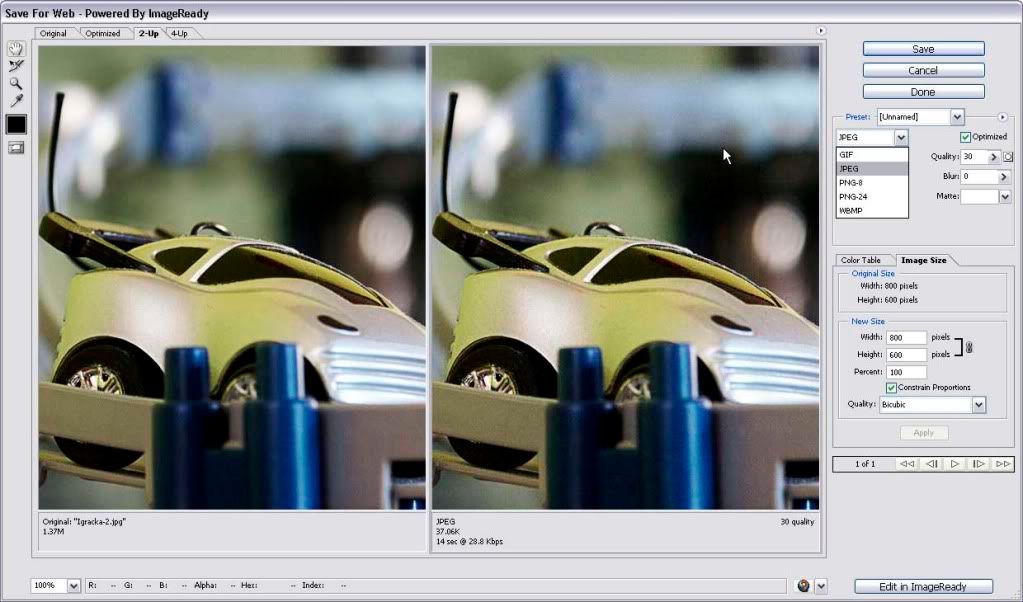This screenshot has width=1023, height=602.
Task: Click the new size Width input field
Action: click(x=906, y=338)
